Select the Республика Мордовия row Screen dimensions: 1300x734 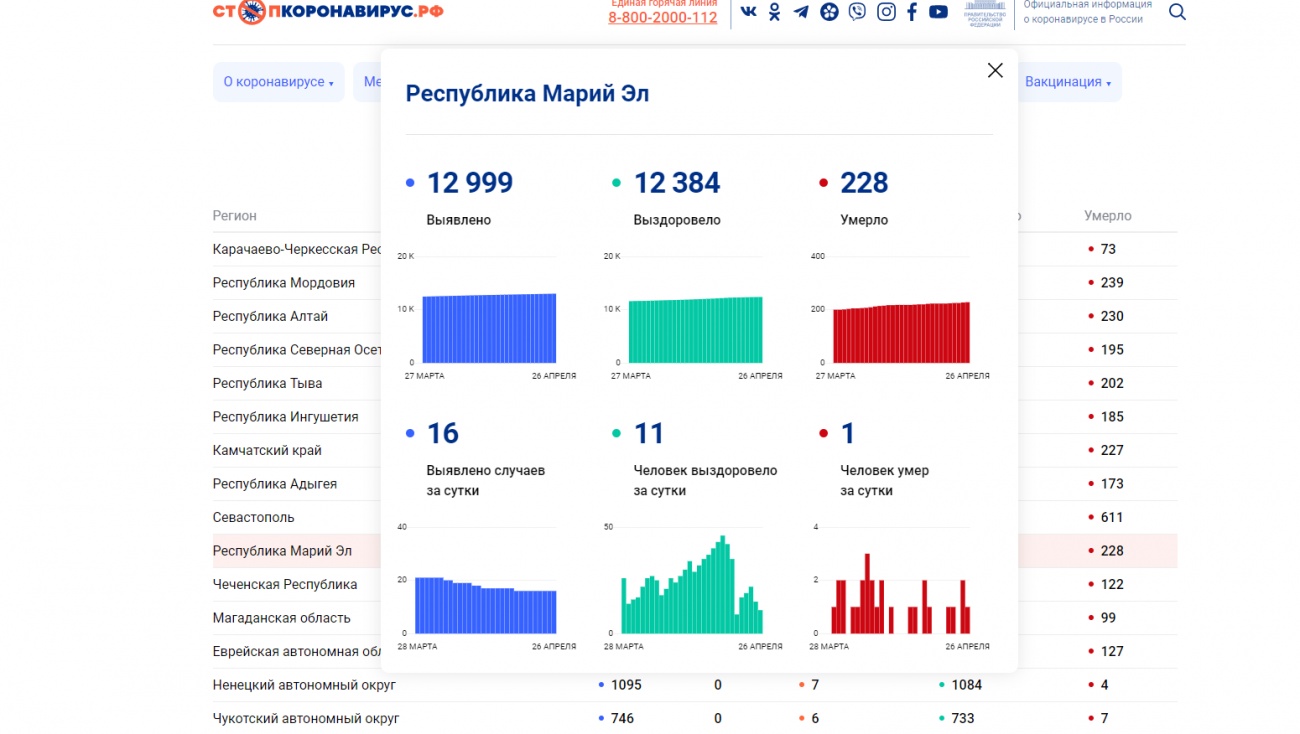pos(284,283)
